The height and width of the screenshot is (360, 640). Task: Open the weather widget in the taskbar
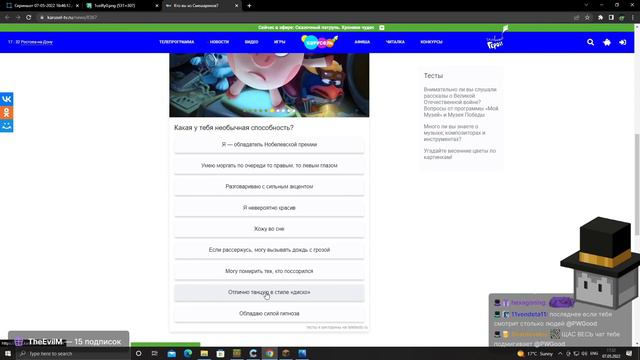click(535, 353)
